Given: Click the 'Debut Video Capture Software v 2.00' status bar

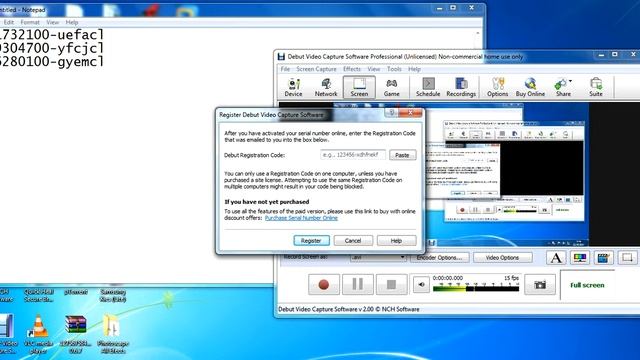Looking at the screenshot, I should [349, 309].
